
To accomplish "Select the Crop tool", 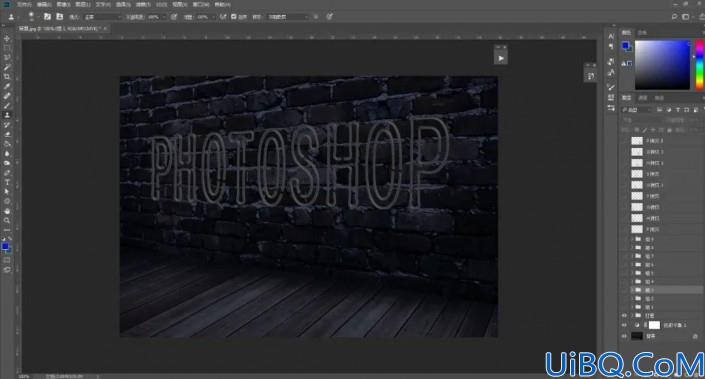I will click(7, 77).
